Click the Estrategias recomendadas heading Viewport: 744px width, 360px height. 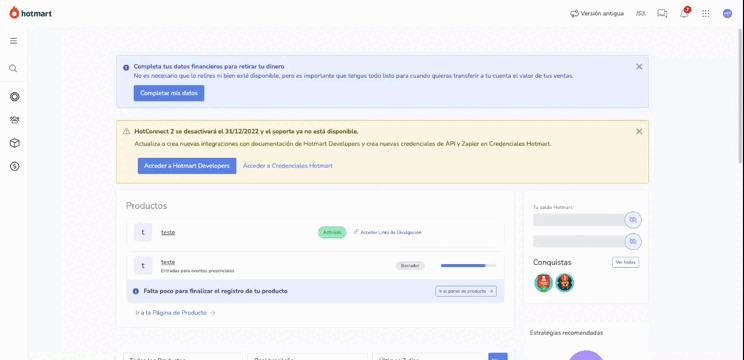[567, 333]
